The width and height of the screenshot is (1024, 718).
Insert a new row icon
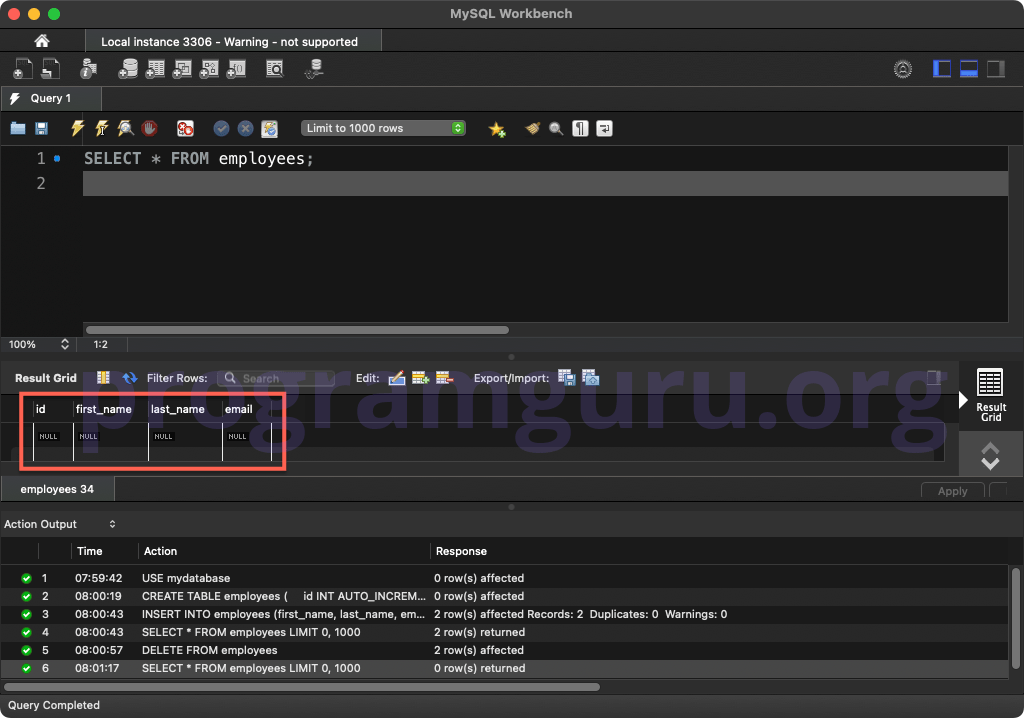point(421,378)
